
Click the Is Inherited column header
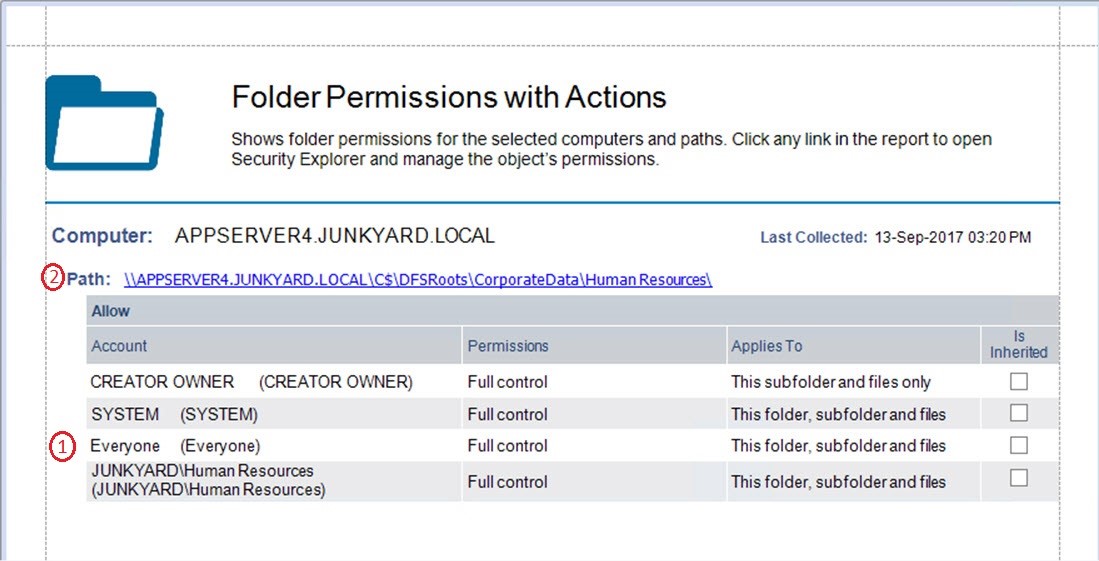(1018, 344)
